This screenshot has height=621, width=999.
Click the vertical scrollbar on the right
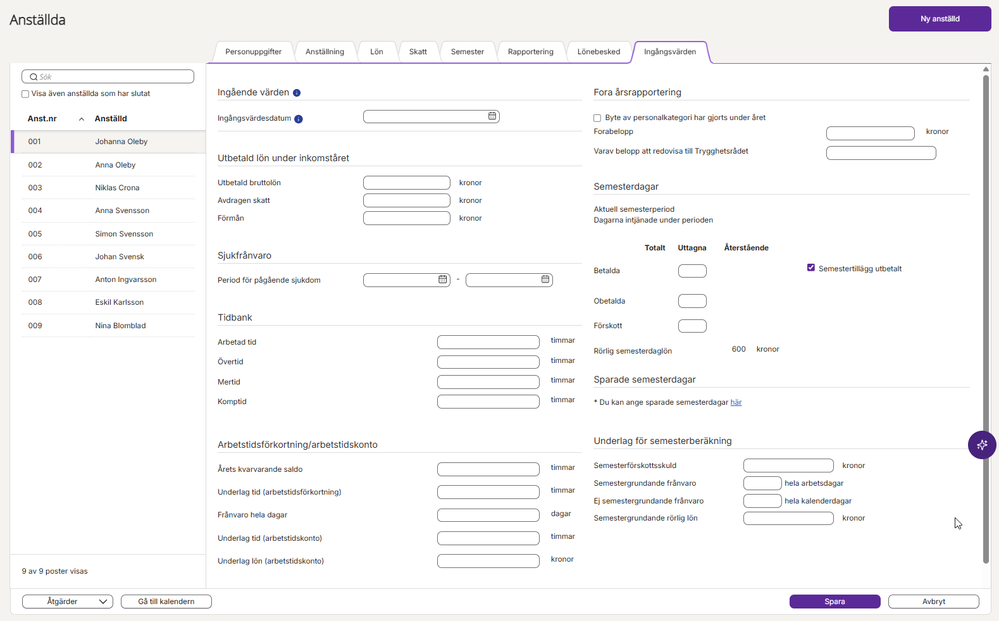(x=986, y=300)
